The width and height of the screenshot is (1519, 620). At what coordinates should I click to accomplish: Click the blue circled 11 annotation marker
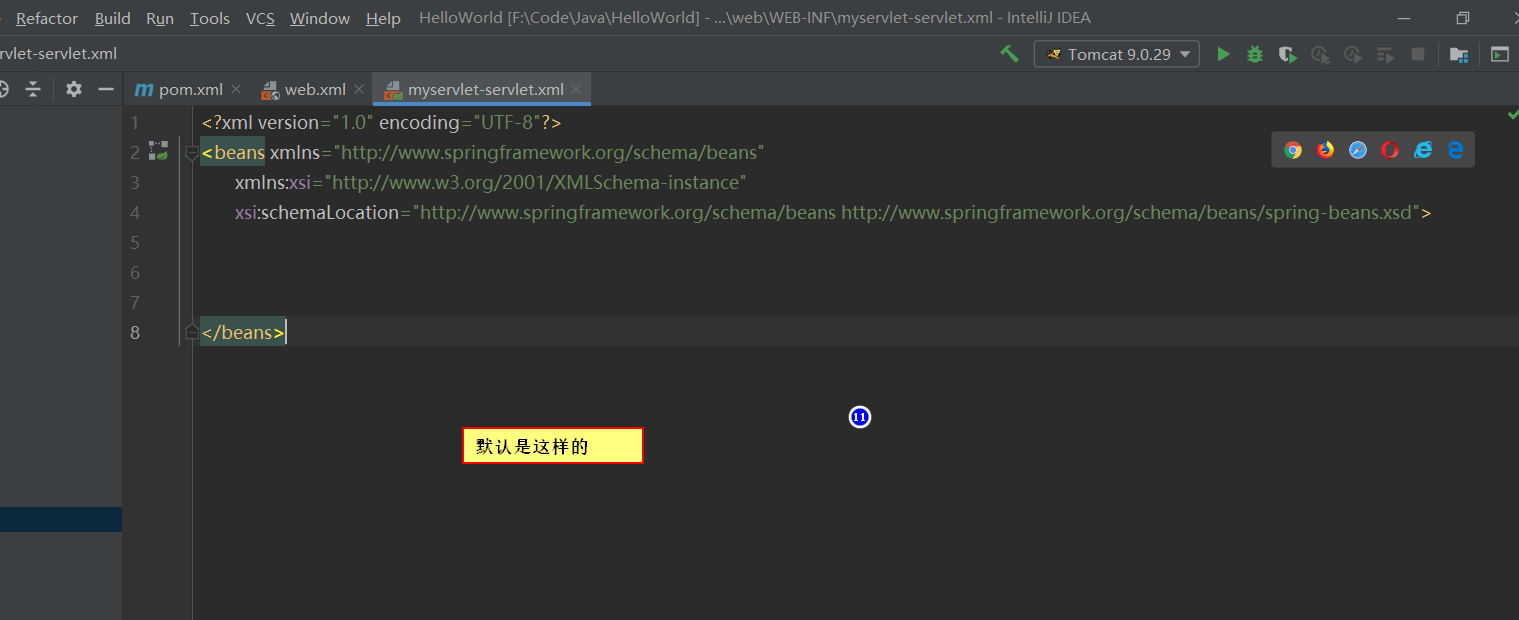(859, 417)
